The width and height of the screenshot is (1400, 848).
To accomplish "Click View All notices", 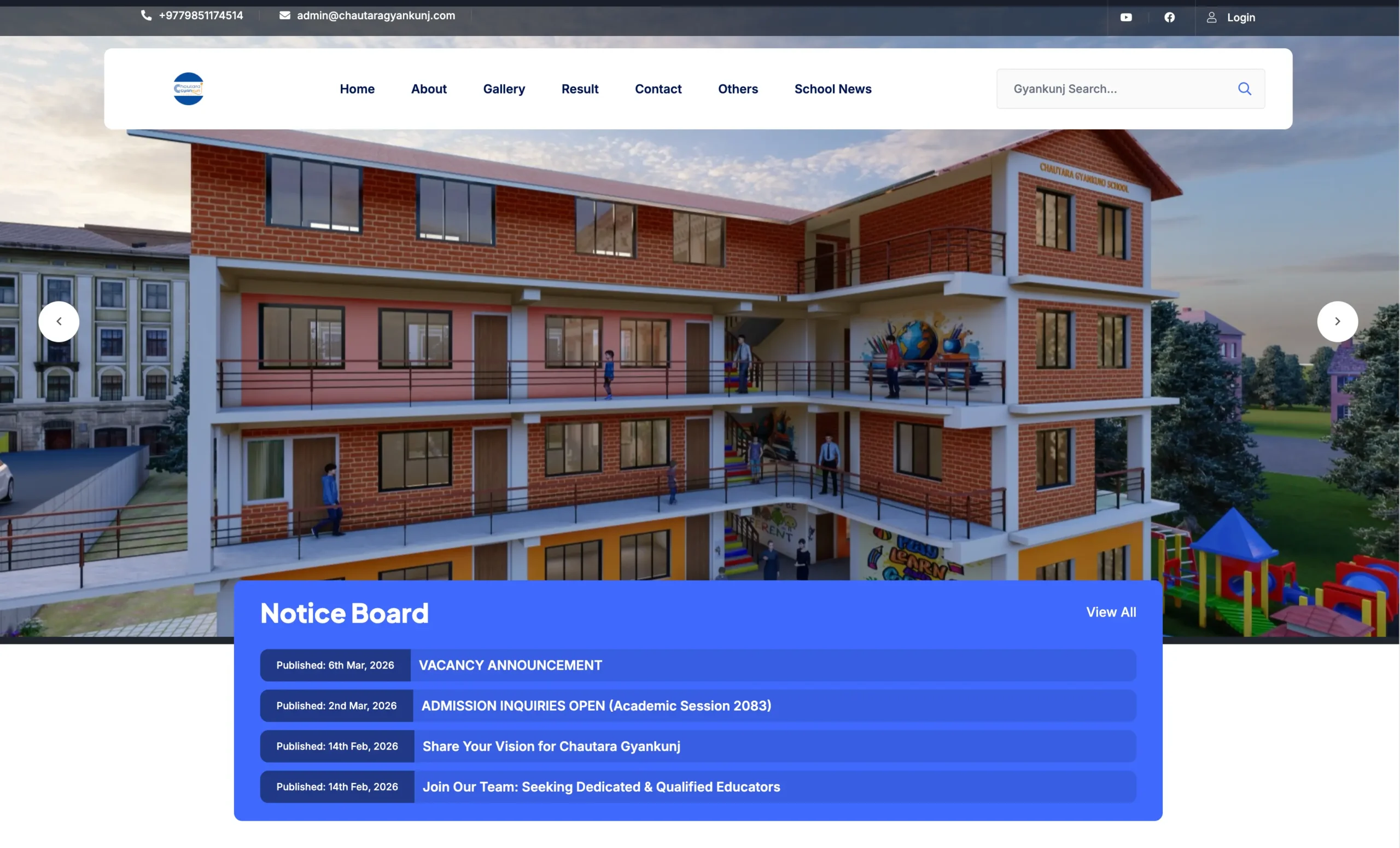I will [1110, 612].
